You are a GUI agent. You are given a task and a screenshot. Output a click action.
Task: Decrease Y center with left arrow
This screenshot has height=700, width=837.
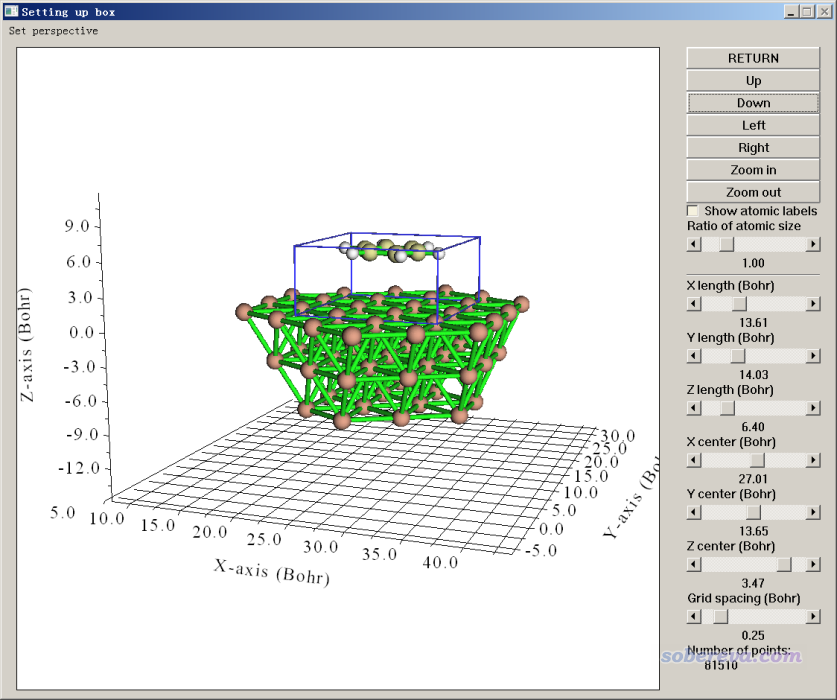click(x=694, y=512)
